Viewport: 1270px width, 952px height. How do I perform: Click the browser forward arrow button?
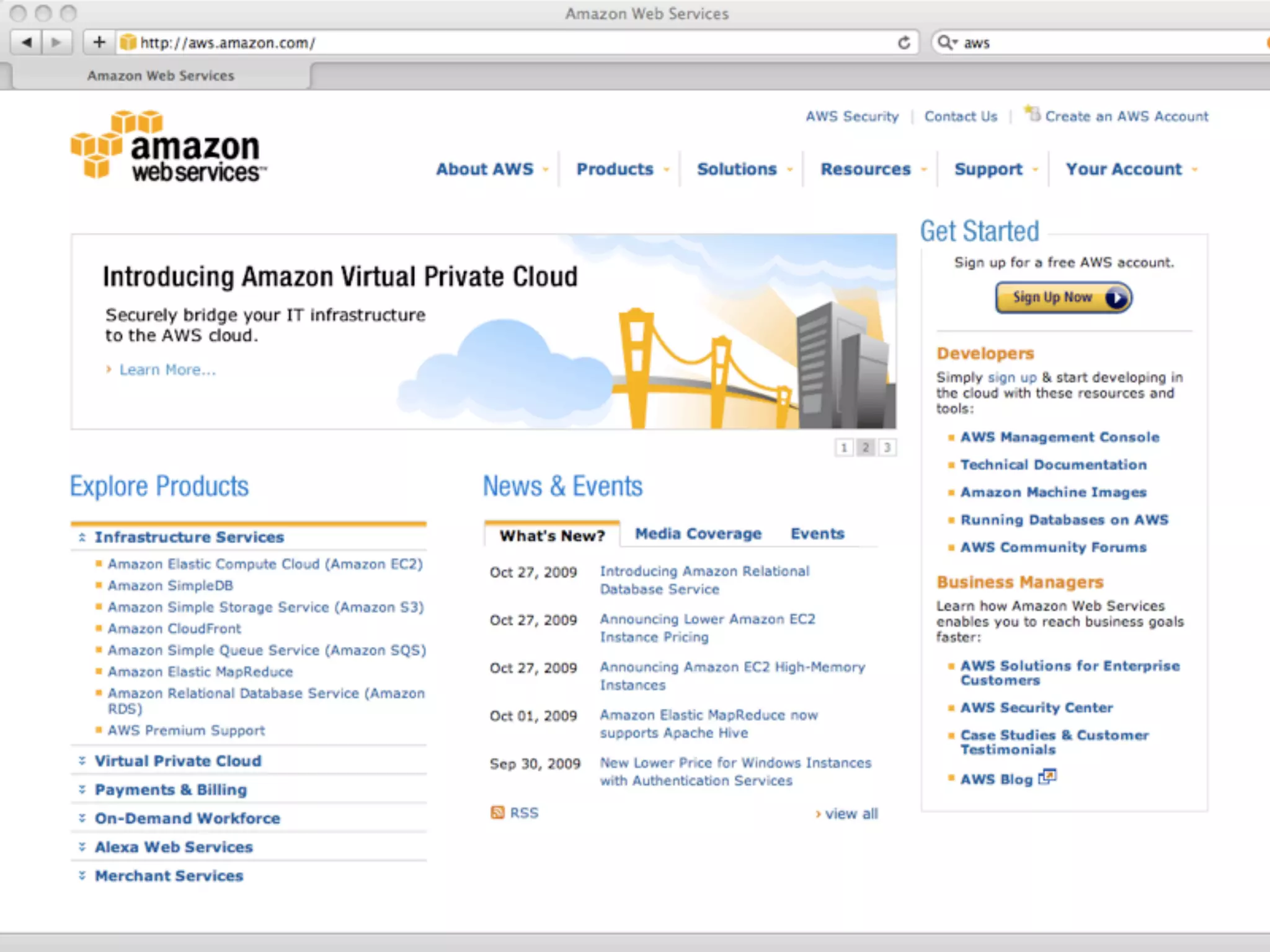56,43
